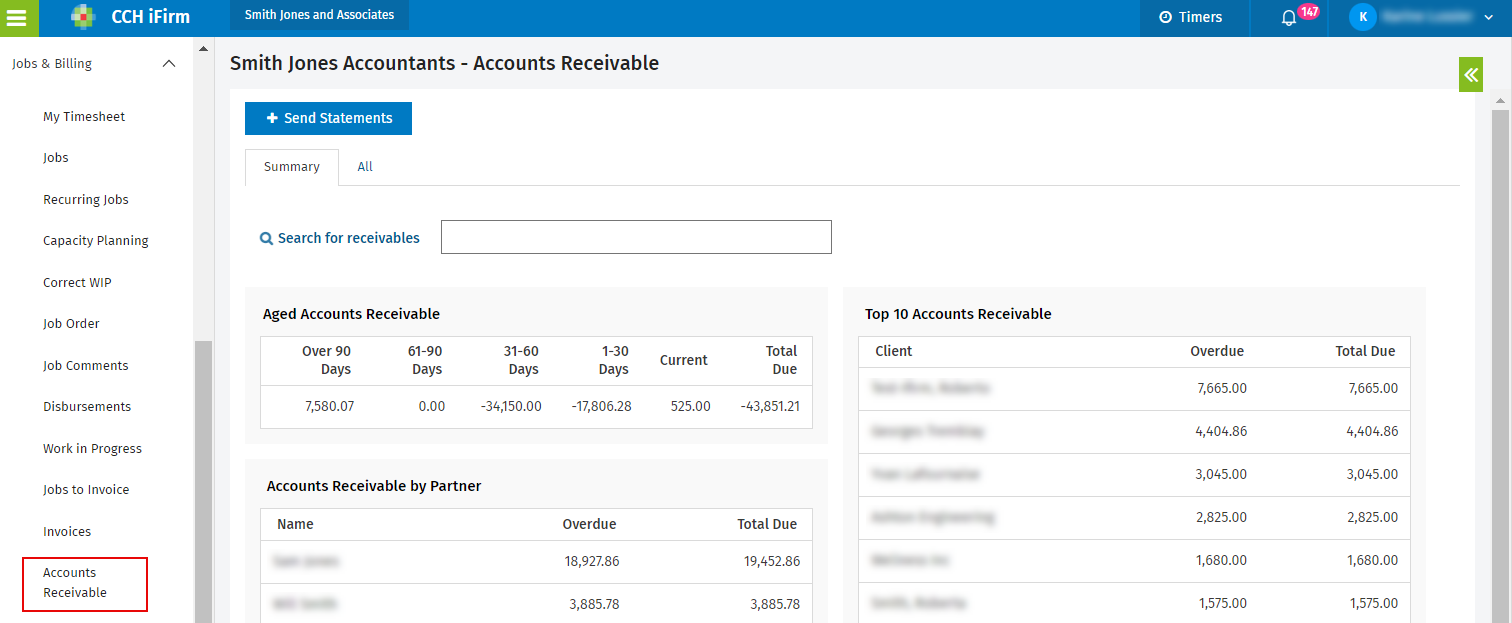
Task: Go to Correct WIP
Action: pyautogui.click(x=77, y=283)
